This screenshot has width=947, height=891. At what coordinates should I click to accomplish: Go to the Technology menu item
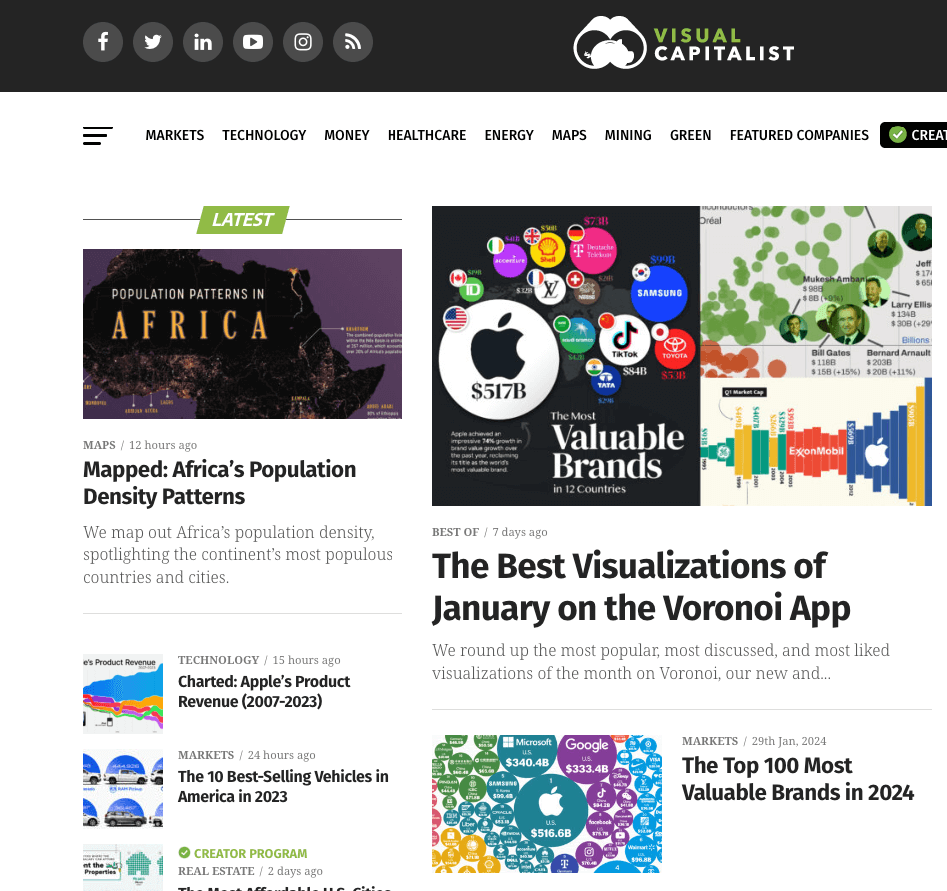point(264,135)
